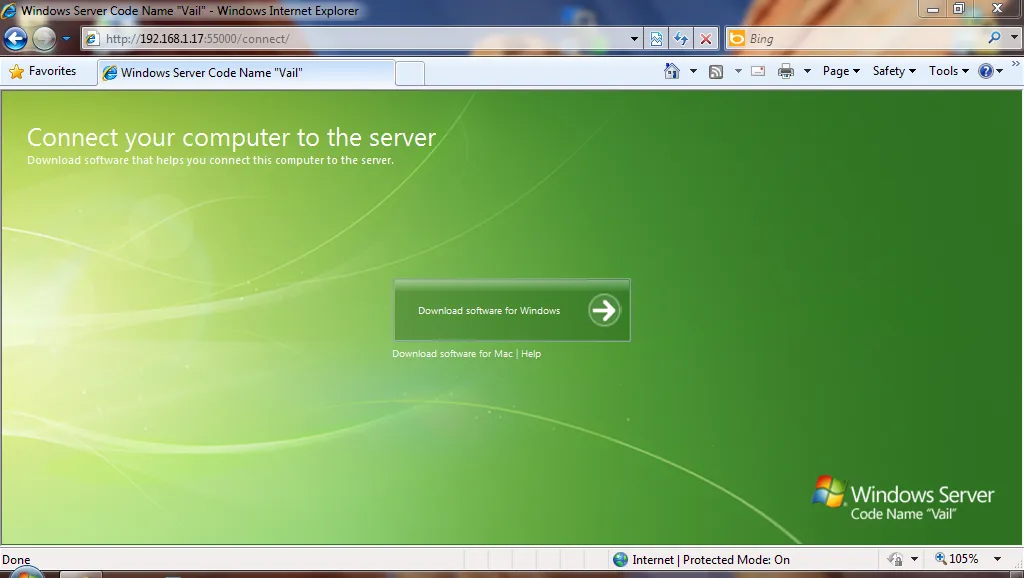Click the white arrow circle icon

click(x=604, y=310)
